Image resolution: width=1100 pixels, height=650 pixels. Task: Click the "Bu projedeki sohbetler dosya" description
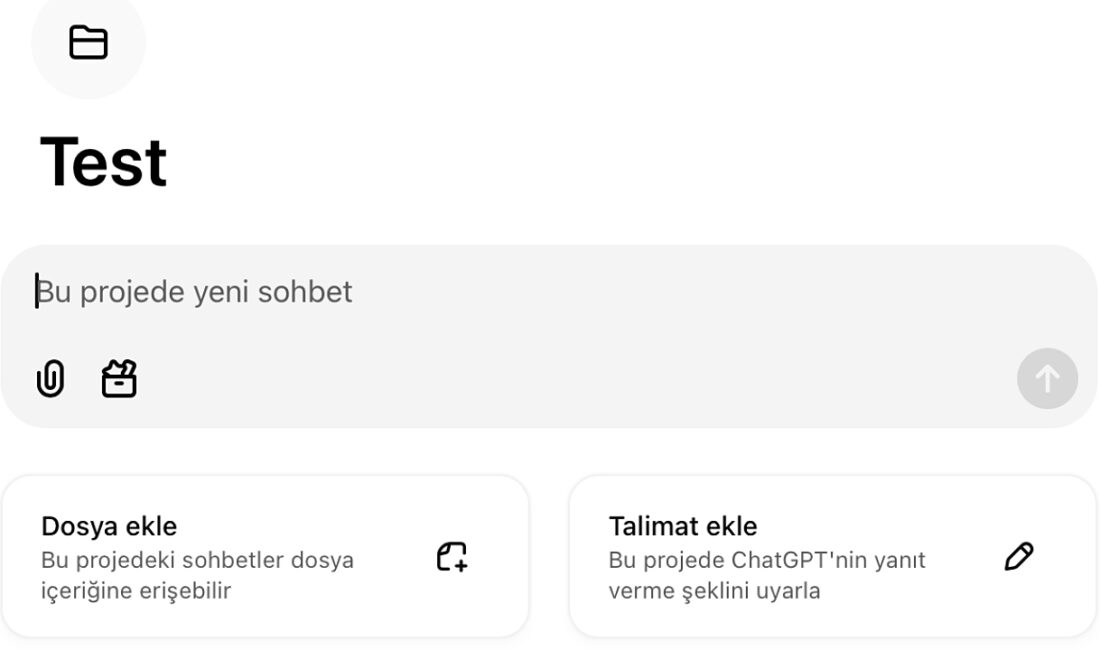point(197,560)
